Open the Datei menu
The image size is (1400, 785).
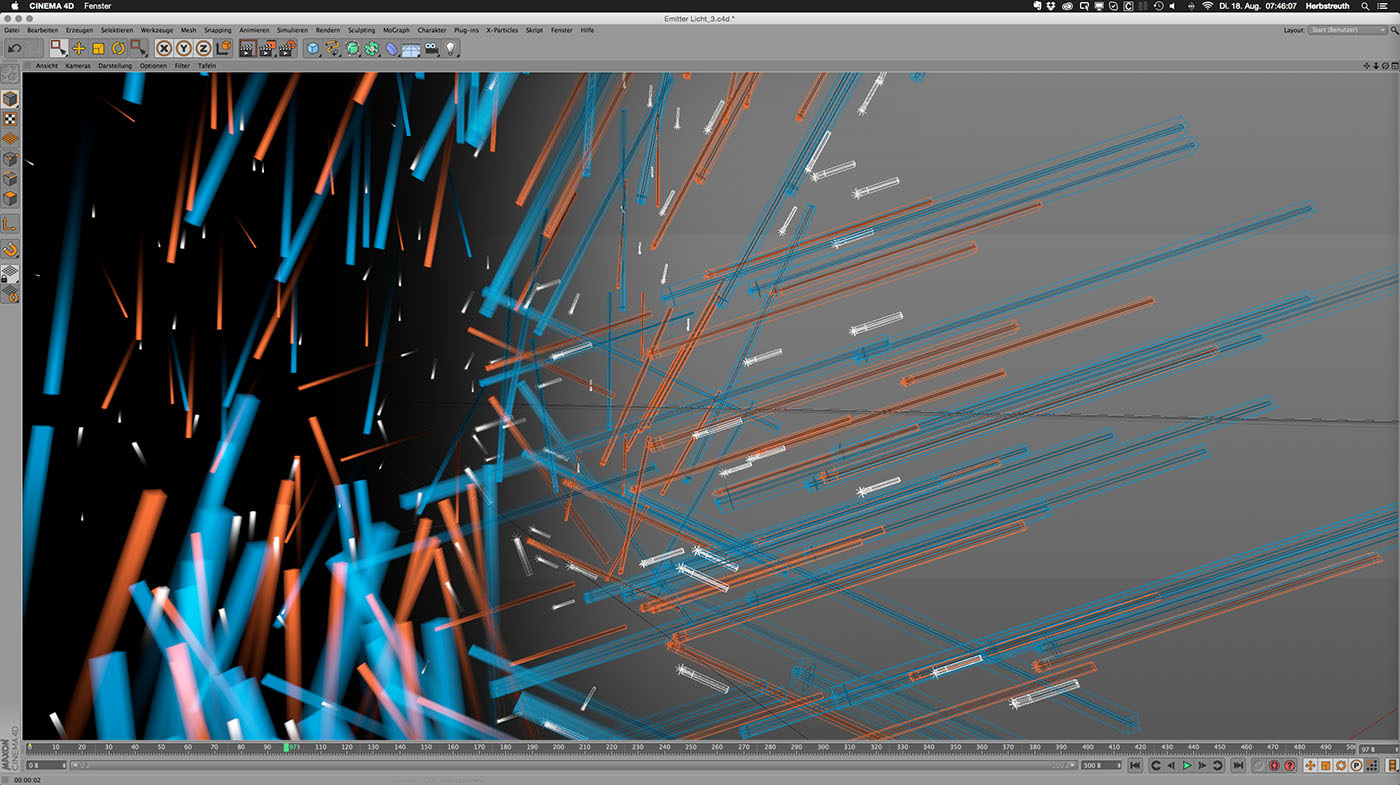[x=12, y=30]
